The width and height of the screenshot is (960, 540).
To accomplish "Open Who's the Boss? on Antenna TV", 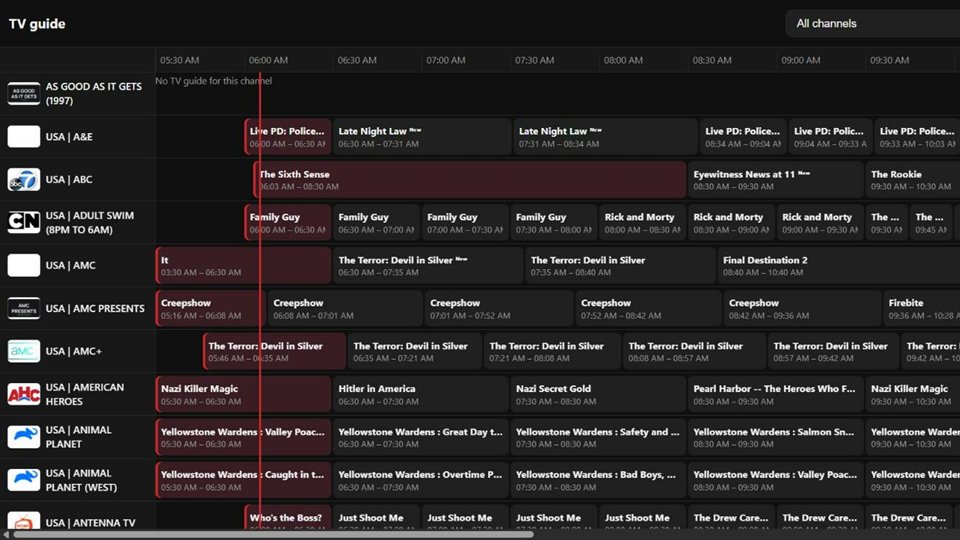I will [288, 518].
